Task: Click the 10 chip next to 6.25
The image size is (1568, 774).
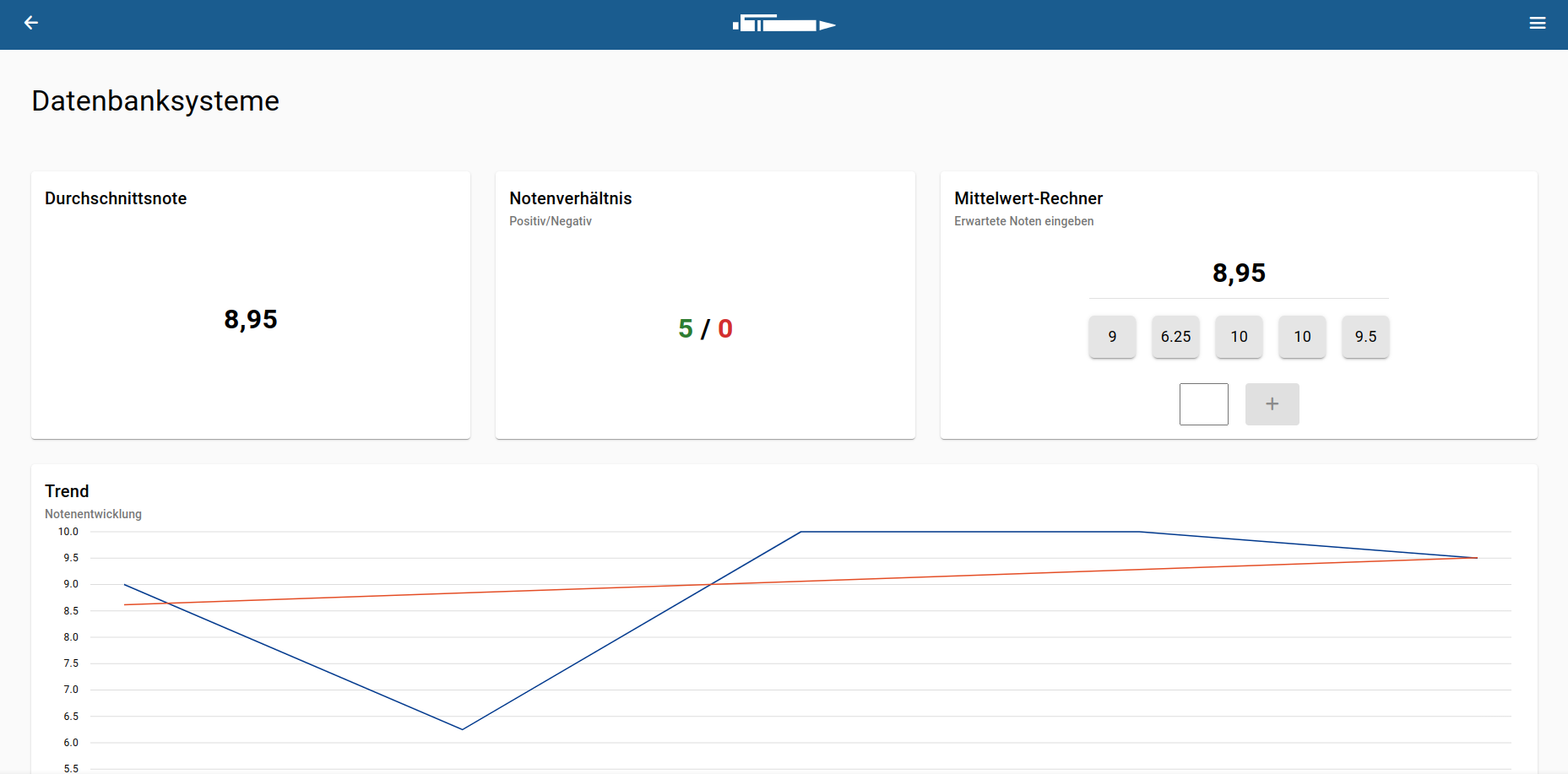Action: [1239, 337]
